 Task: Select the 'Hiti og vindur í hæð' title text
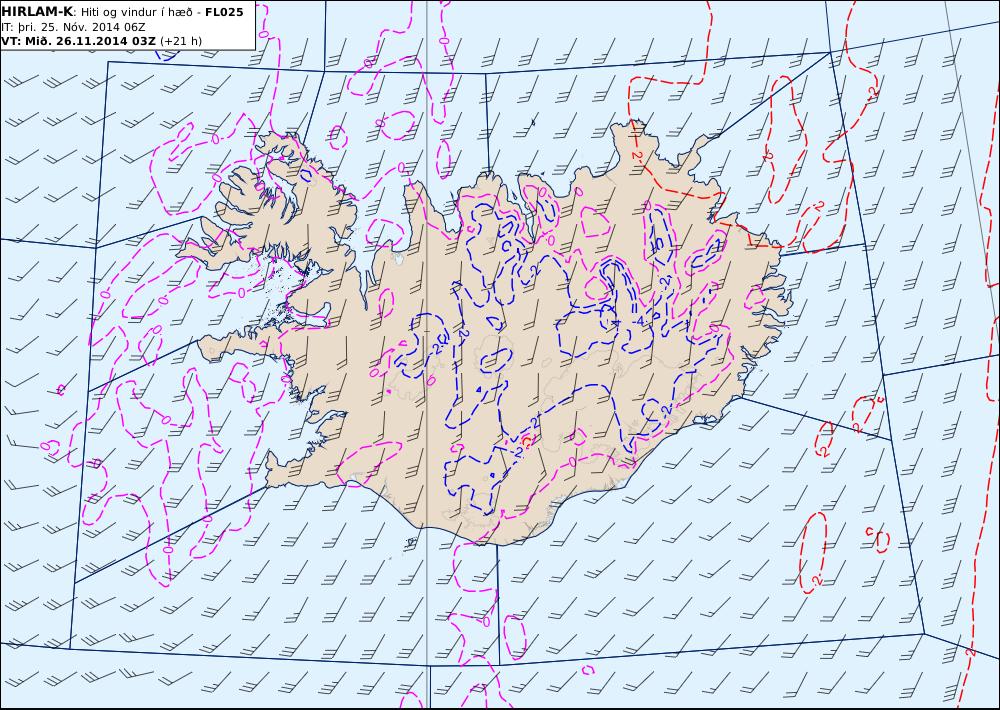pos(136,12)
